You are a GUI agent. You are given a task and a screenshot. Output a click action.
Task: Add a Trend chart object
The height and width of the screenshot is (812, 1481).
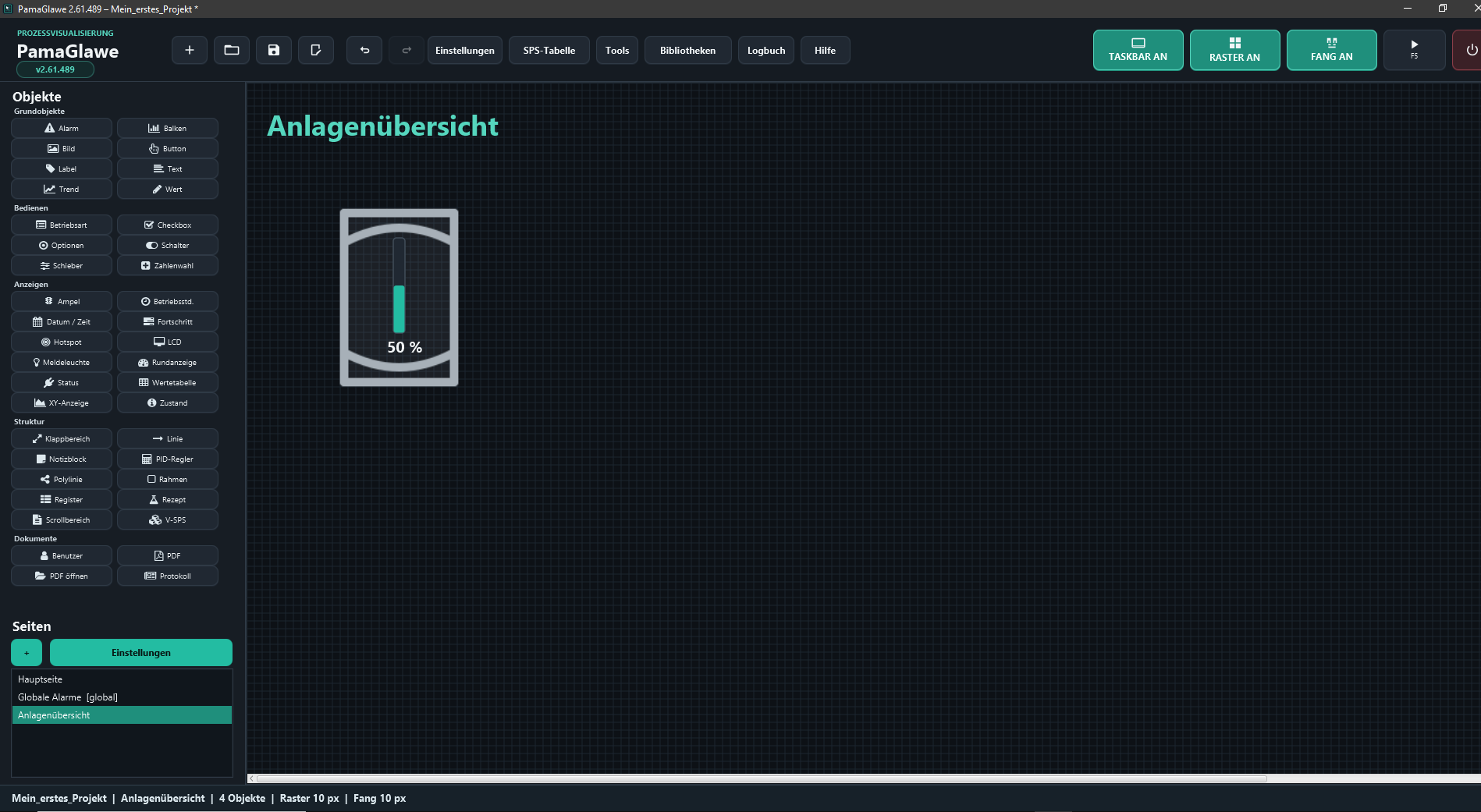62,189
